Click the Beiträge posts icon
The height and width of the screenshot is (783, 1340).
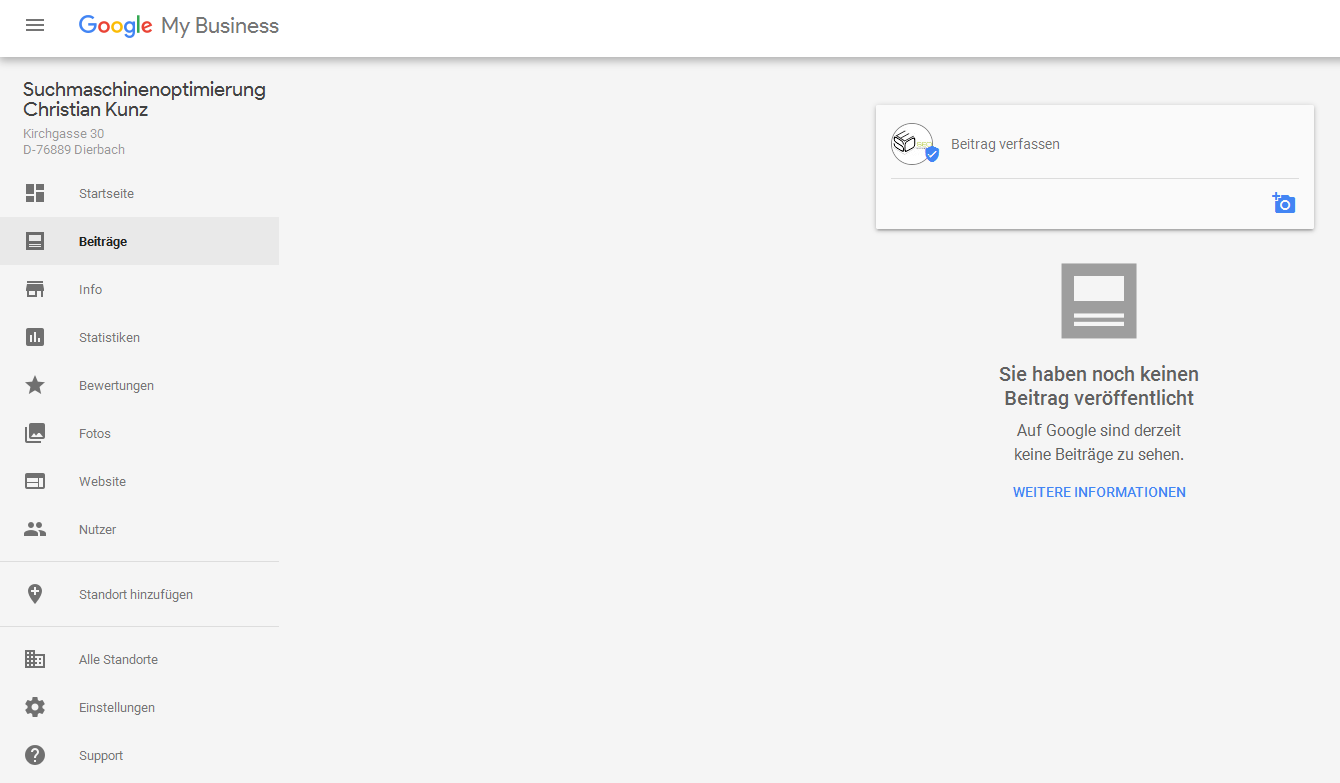pyautogui.click(x=35, y=240)
